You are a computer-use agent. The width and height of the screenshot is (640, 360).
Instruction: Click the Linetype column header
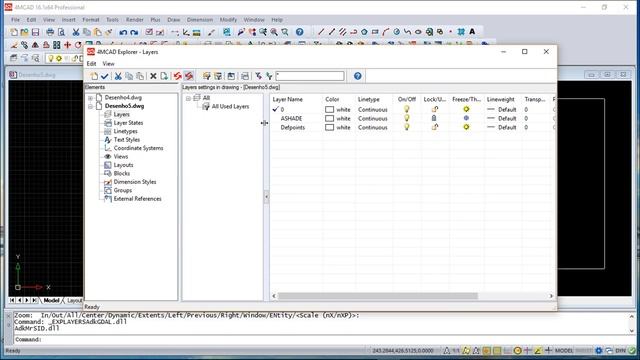click(x=369, y=99)
